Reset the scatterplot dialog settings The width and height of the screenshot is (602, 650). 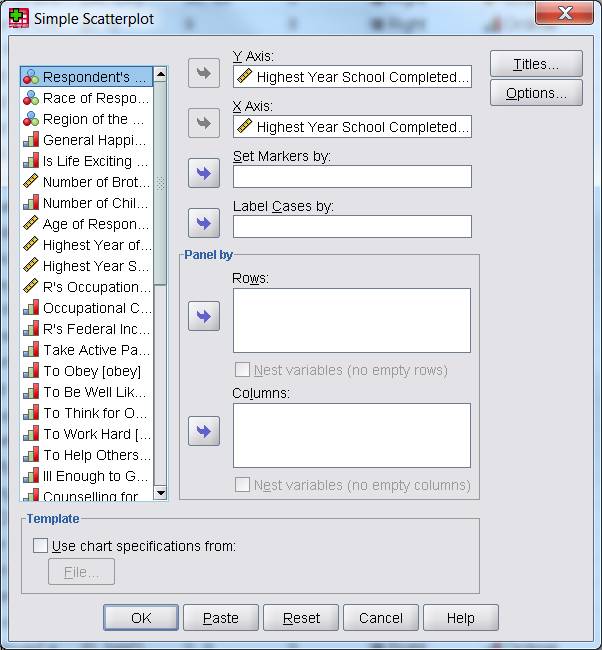coord(301,618)
